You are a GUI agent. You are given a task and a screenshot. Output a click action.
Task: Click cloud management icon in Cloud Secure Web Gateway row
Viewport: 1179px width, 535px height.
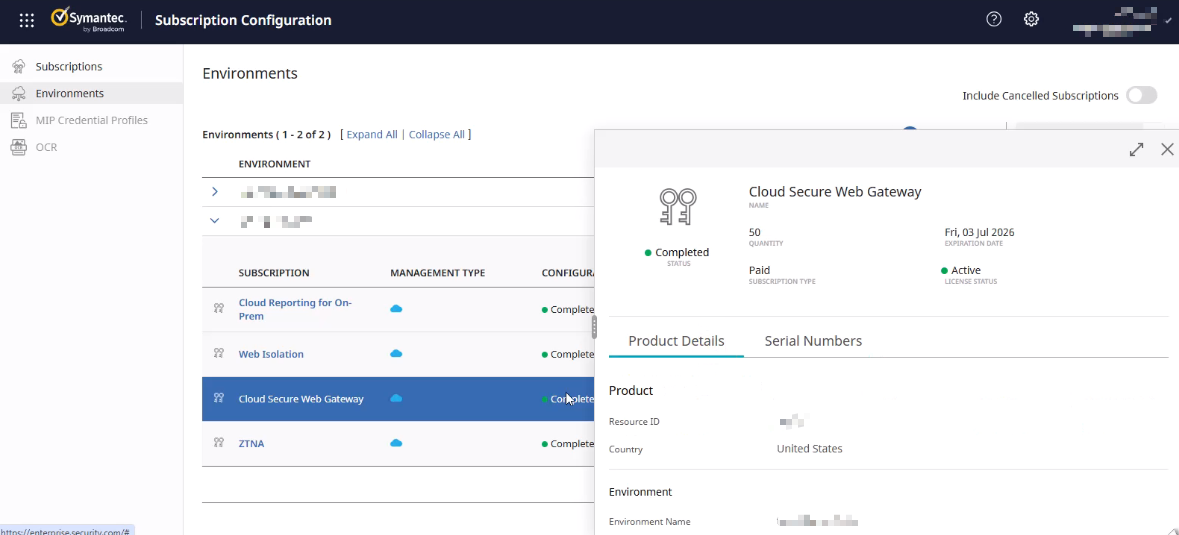(396, 398)
